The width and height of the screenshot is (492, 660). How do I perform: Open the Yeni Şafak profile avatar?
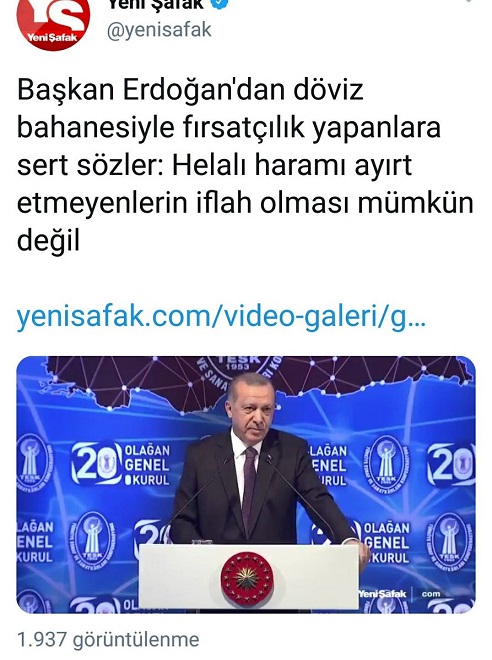[x=53, y=23]
